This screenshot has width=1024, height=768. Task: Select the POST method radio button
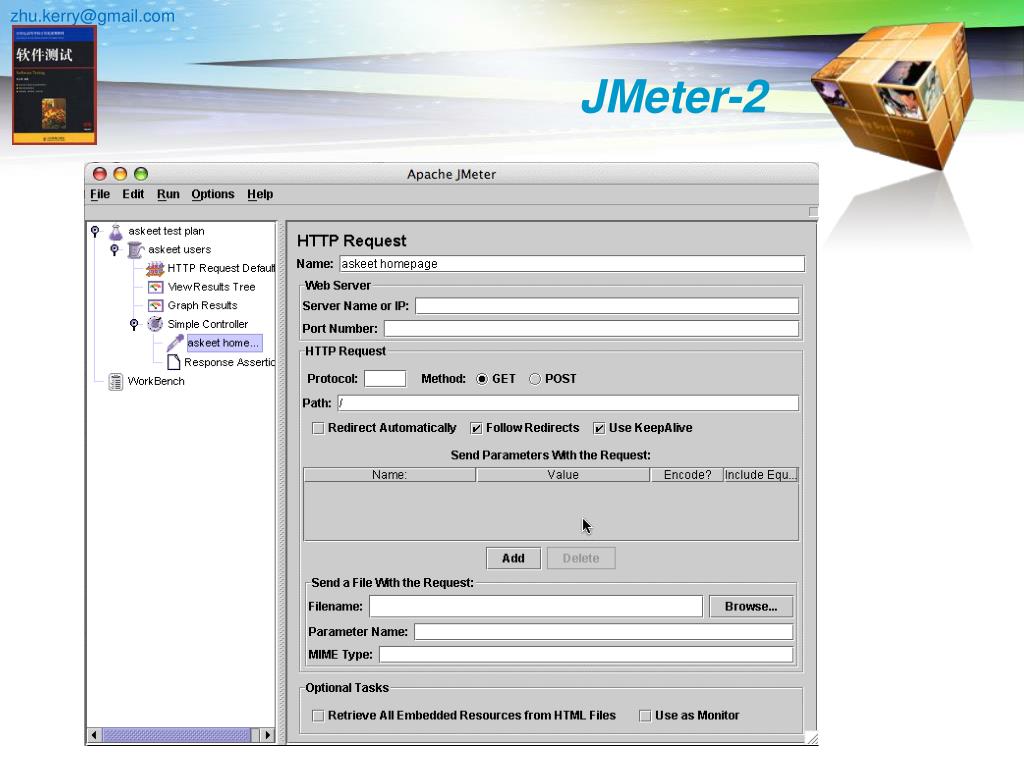535,379
